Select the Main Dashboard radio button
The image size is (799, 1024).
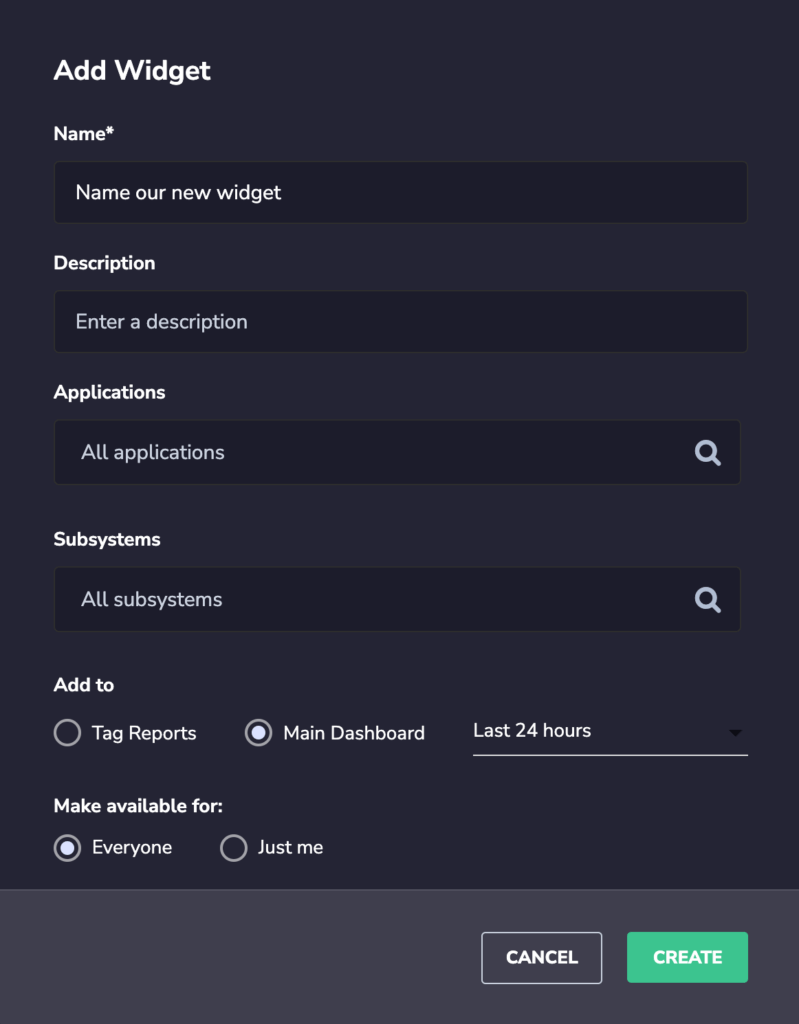coord(259,733)
